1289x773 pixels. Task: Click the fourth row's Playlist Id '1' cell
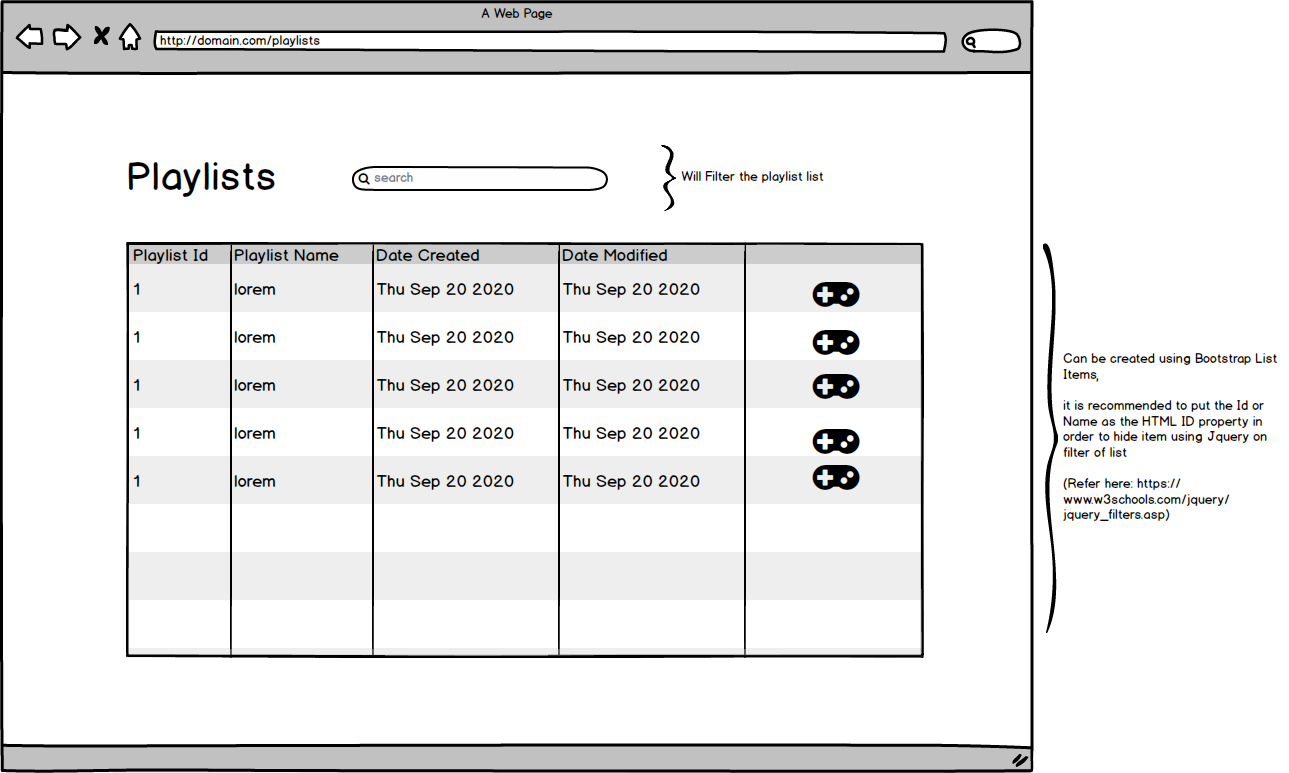(x=137, y=433)
